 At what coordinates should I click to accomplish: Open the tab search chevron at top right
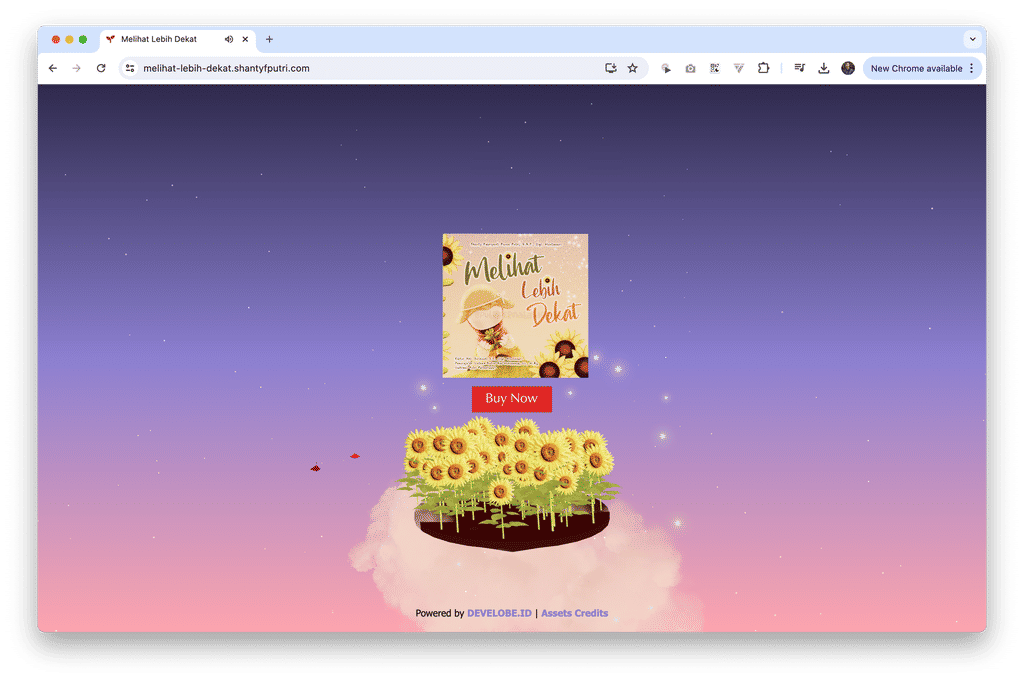point(972,39)
